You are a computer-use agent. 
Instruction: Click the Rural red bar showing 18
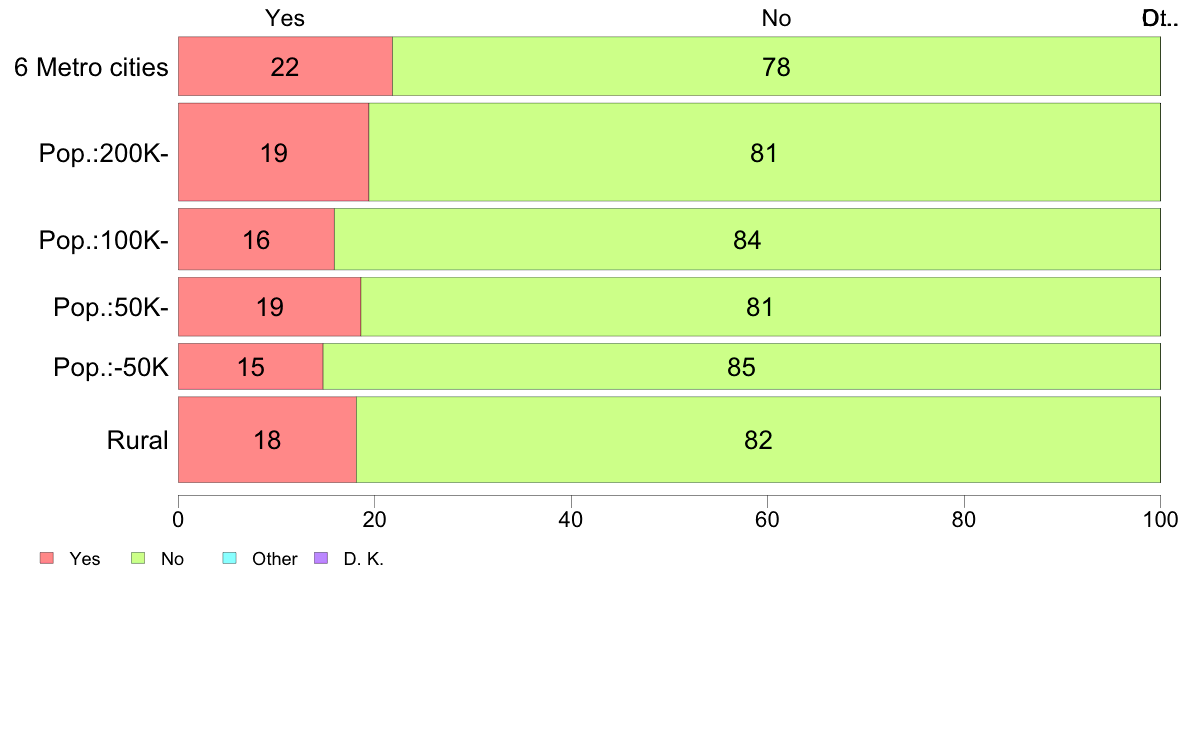267,440
